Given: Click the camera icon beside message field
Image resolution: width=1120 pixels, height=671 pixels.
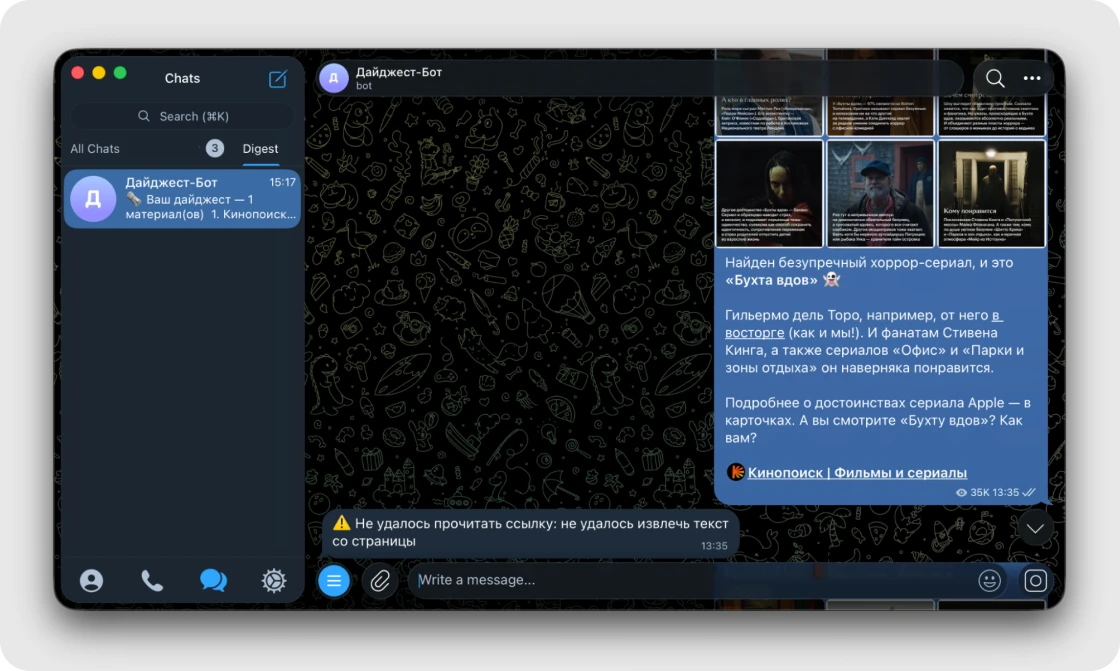Looking at the screenshot, I should [1035, 580].
